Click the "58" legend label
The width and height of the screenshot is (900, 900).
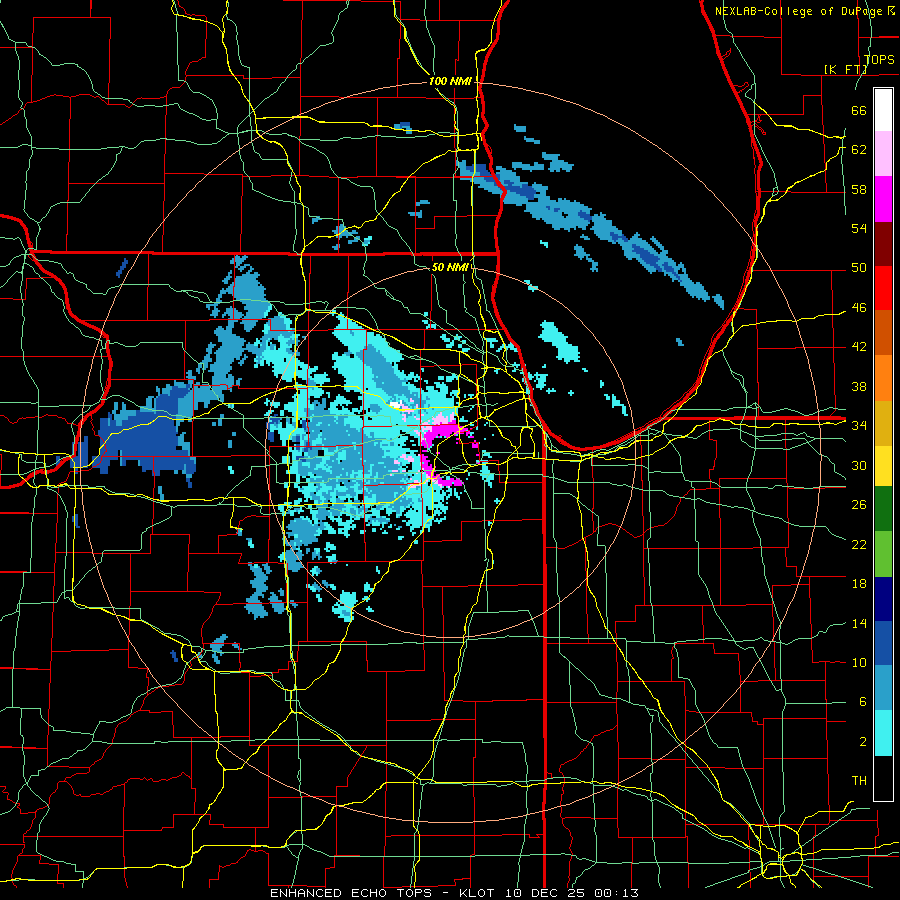859,189
